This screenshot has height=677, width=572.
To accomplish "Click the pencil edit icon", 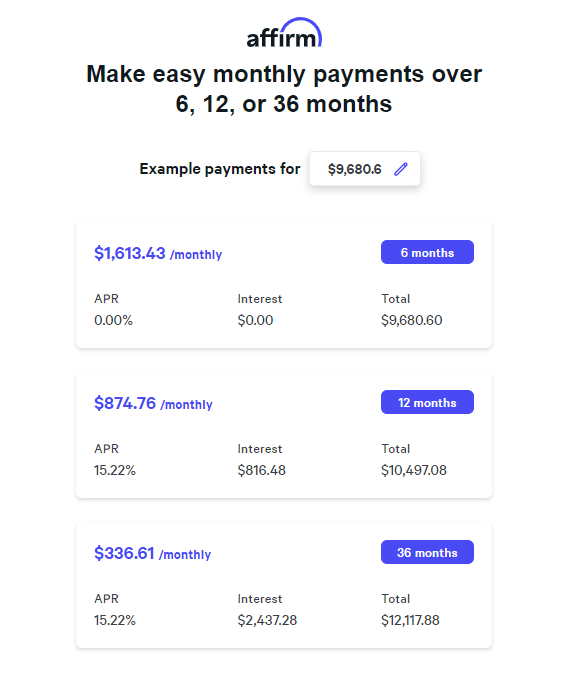I will tap(401, 169).
